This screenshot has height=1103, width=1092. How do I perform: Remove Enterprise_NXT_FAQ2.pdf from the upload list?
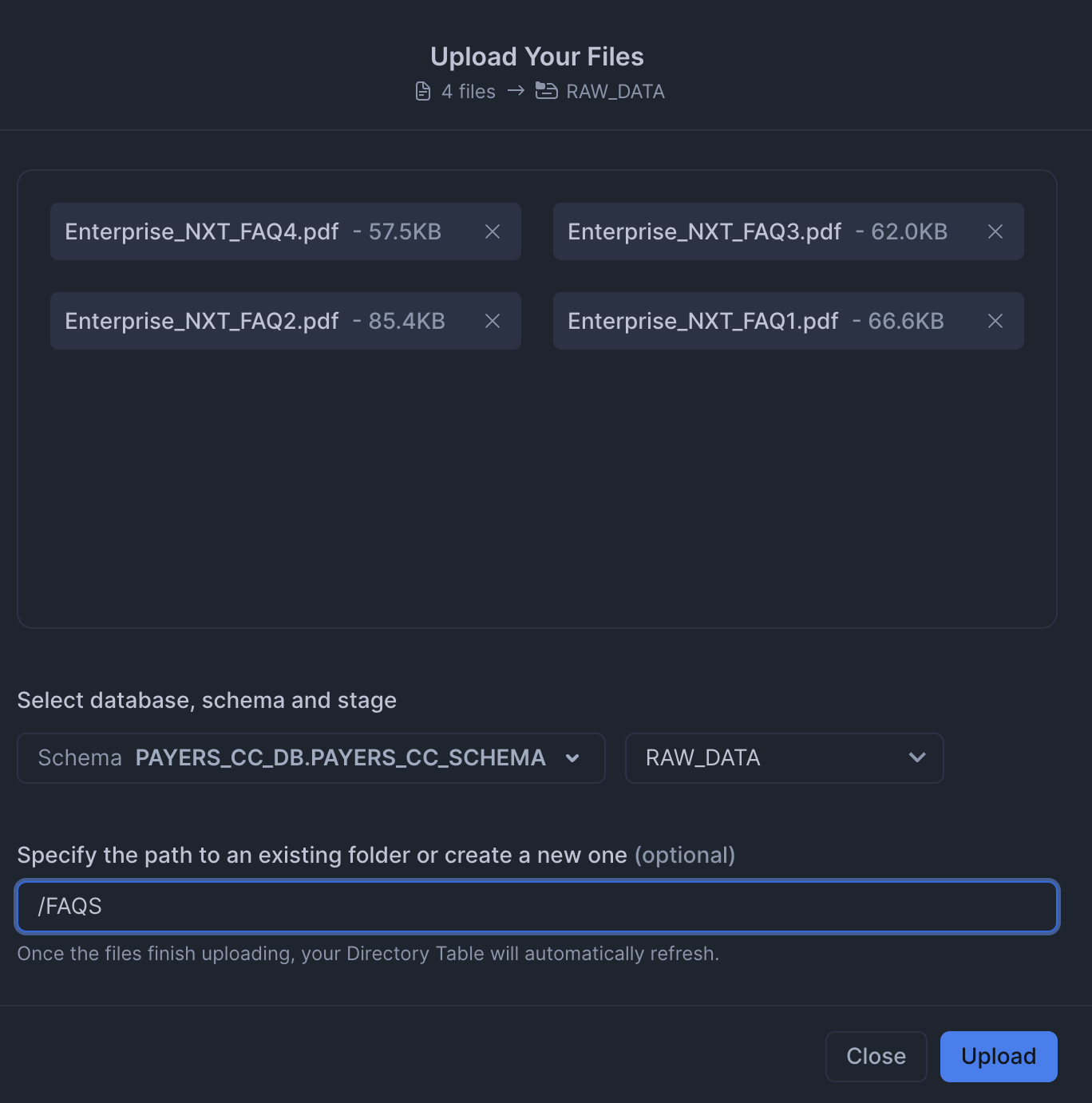[x=493, y=321]
